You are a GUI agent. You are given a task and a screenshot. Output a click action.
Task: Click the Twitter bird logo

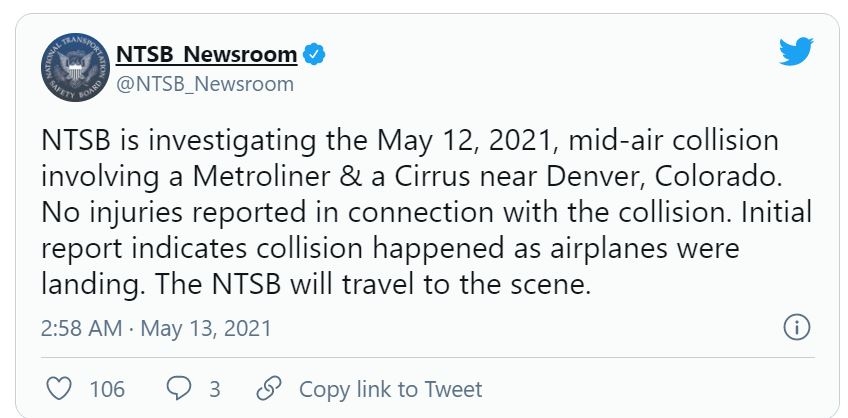pos(797,53)
